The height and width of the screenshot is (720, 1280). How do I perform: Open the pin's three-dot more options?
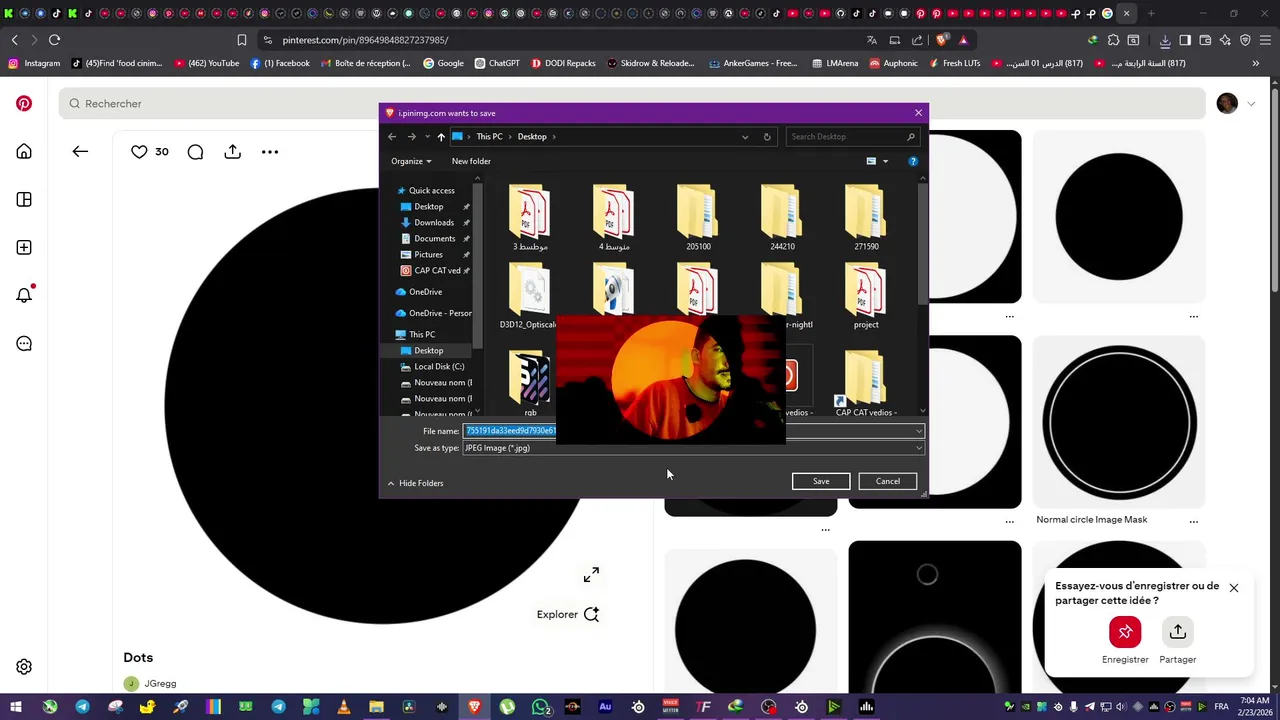pos(270,152)
